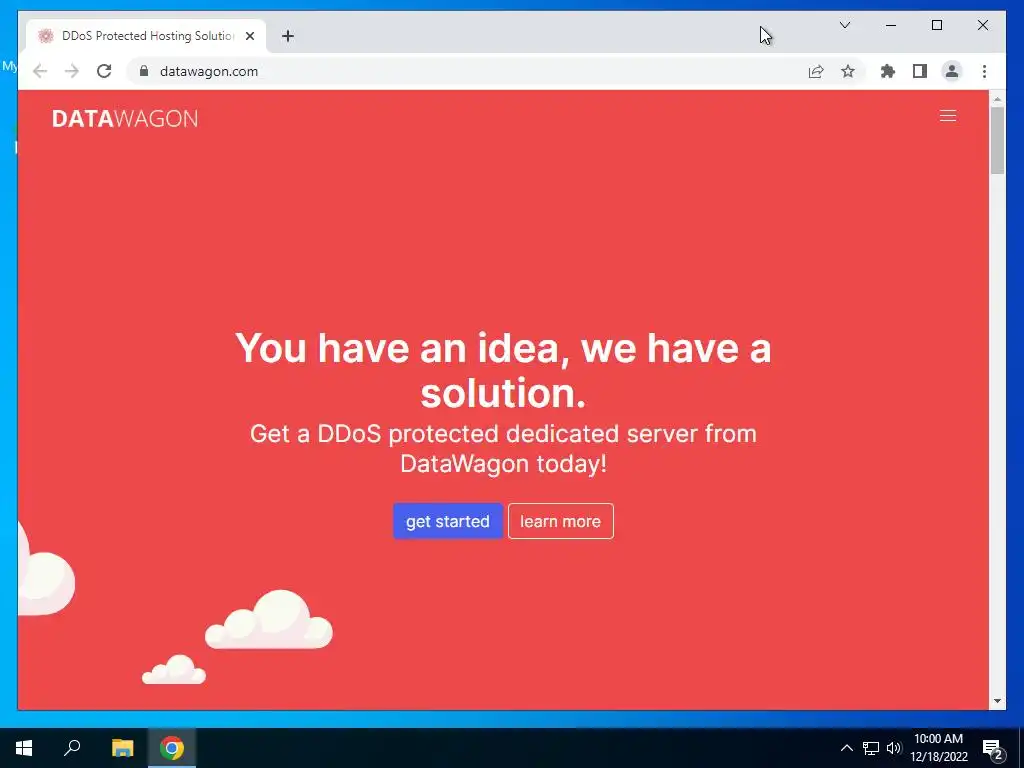Click the scrollbar up arrow
The height and width of the screenshot is (768, 1024).
pos(997,99)
